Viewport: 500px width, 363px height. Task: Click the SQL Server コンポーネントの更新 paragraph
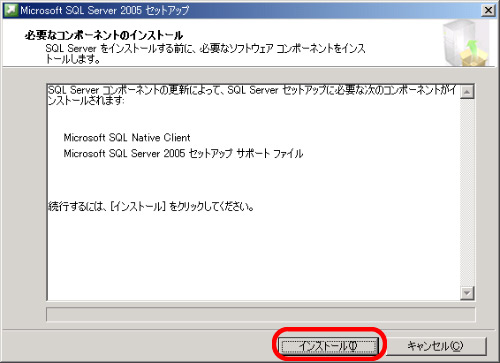[252, 95]
